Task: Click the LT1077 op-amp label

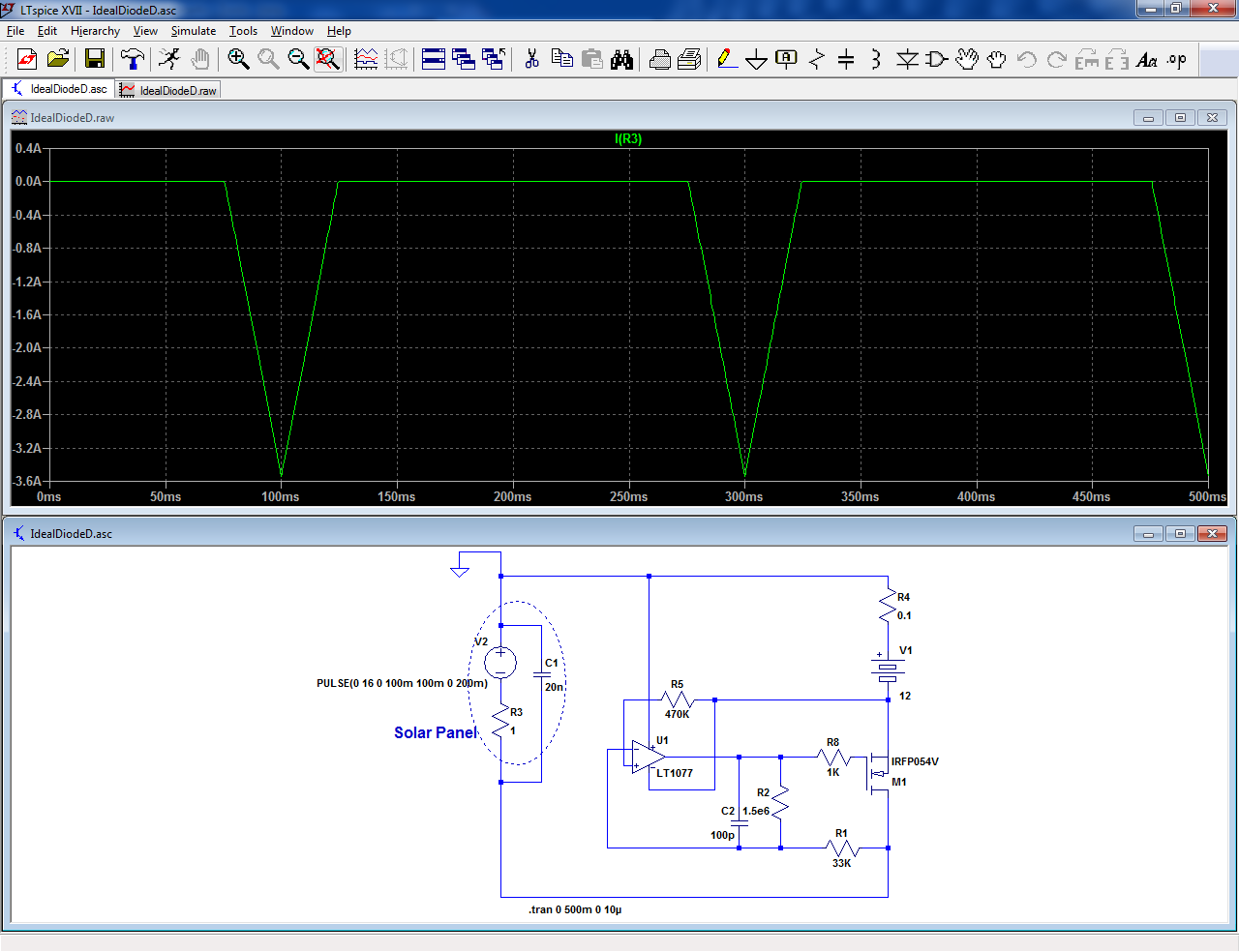Action: 675,773
